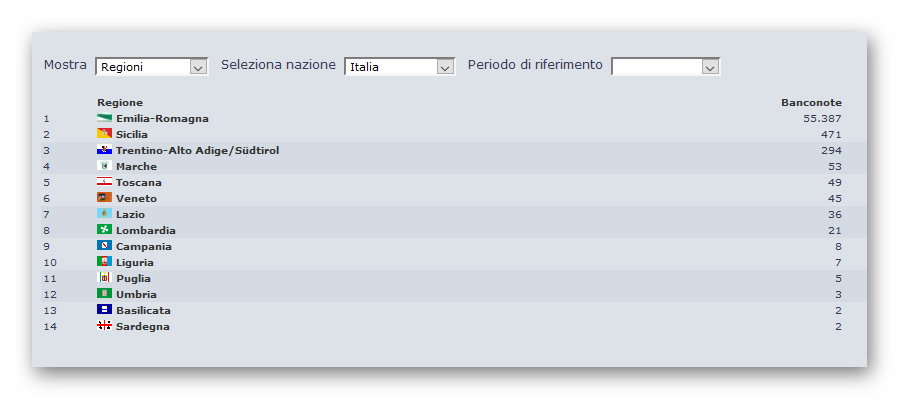Click the Liguria flag icon
The height and width of the screenshot is (399, 899).
tap(104, 262)
